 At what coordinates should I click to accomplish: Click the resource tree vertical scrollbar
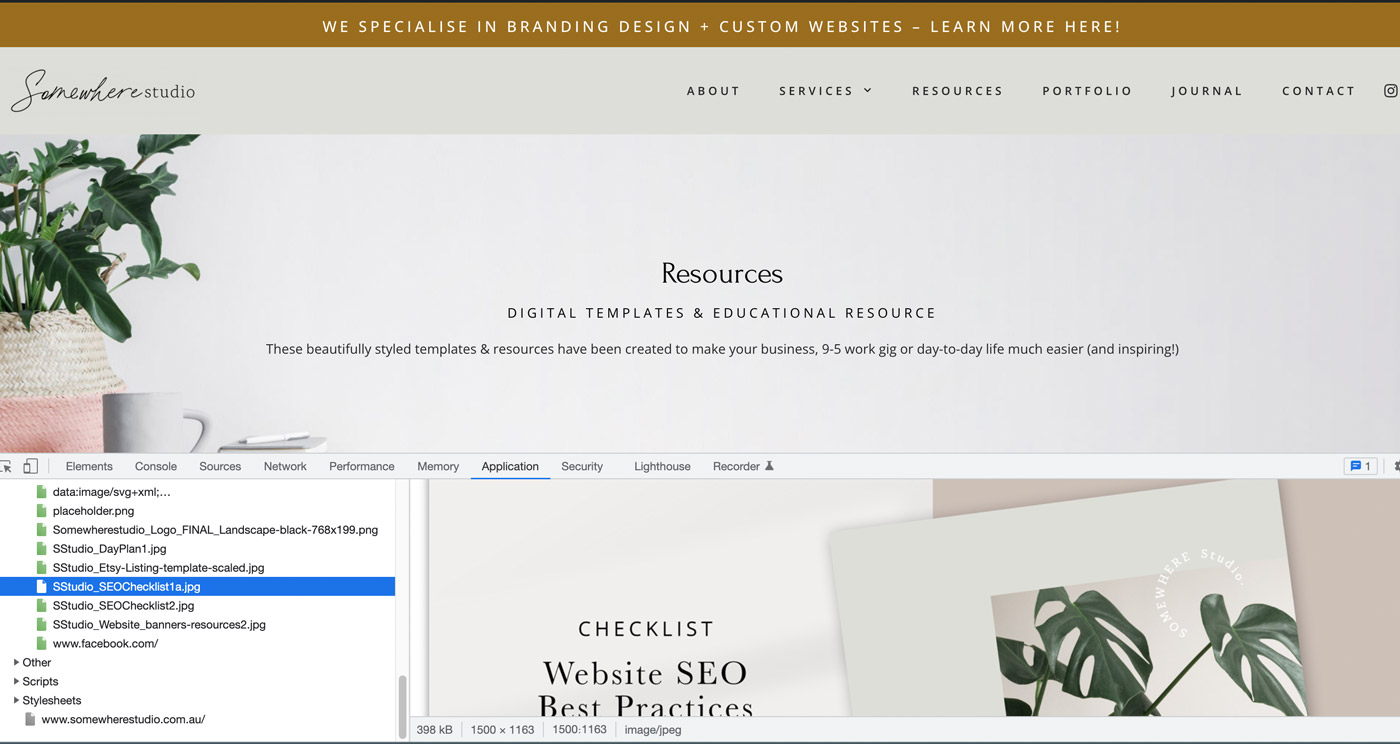(403, 705)
